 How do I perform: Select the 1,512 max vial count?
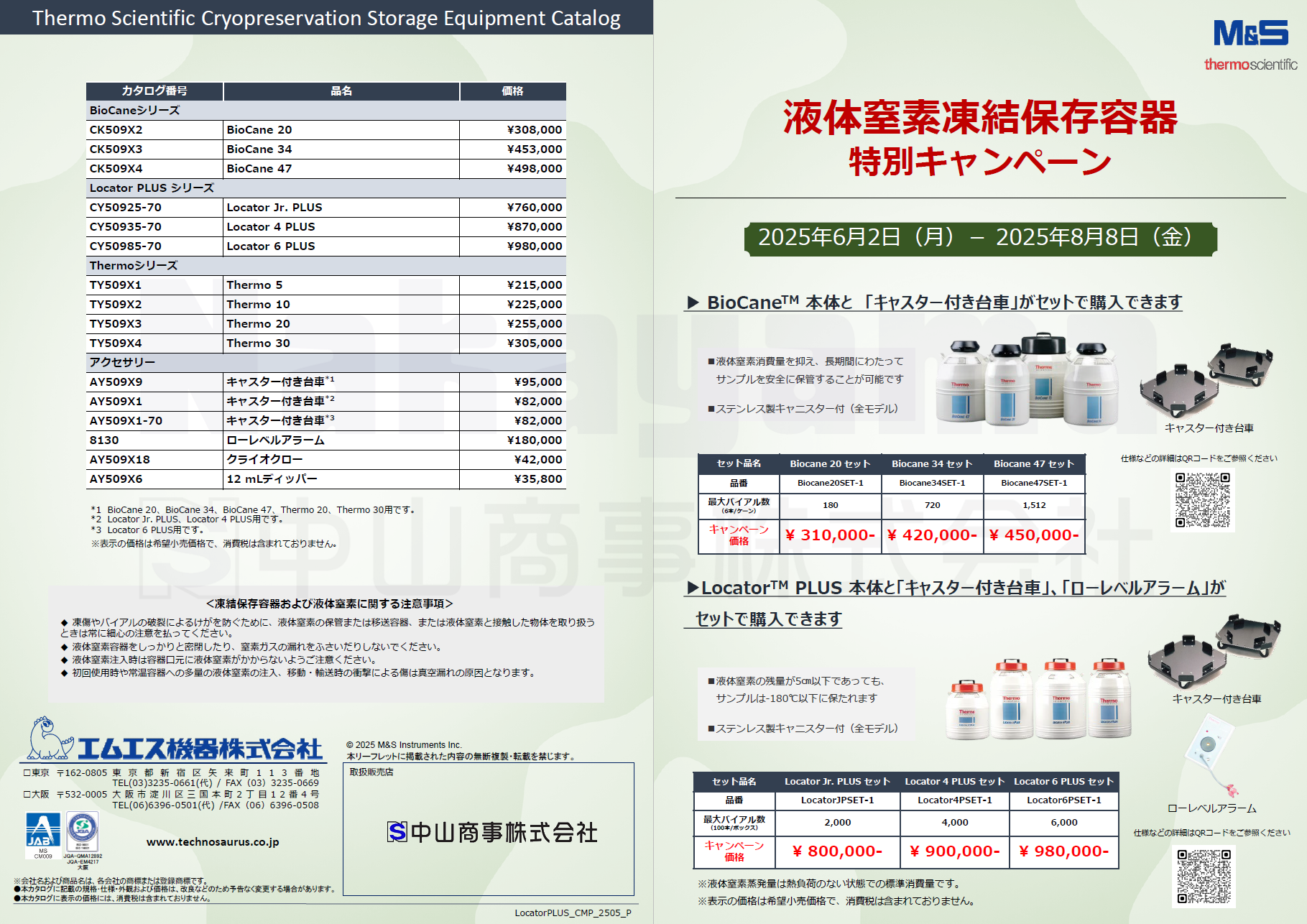[x=1035, y=506]
